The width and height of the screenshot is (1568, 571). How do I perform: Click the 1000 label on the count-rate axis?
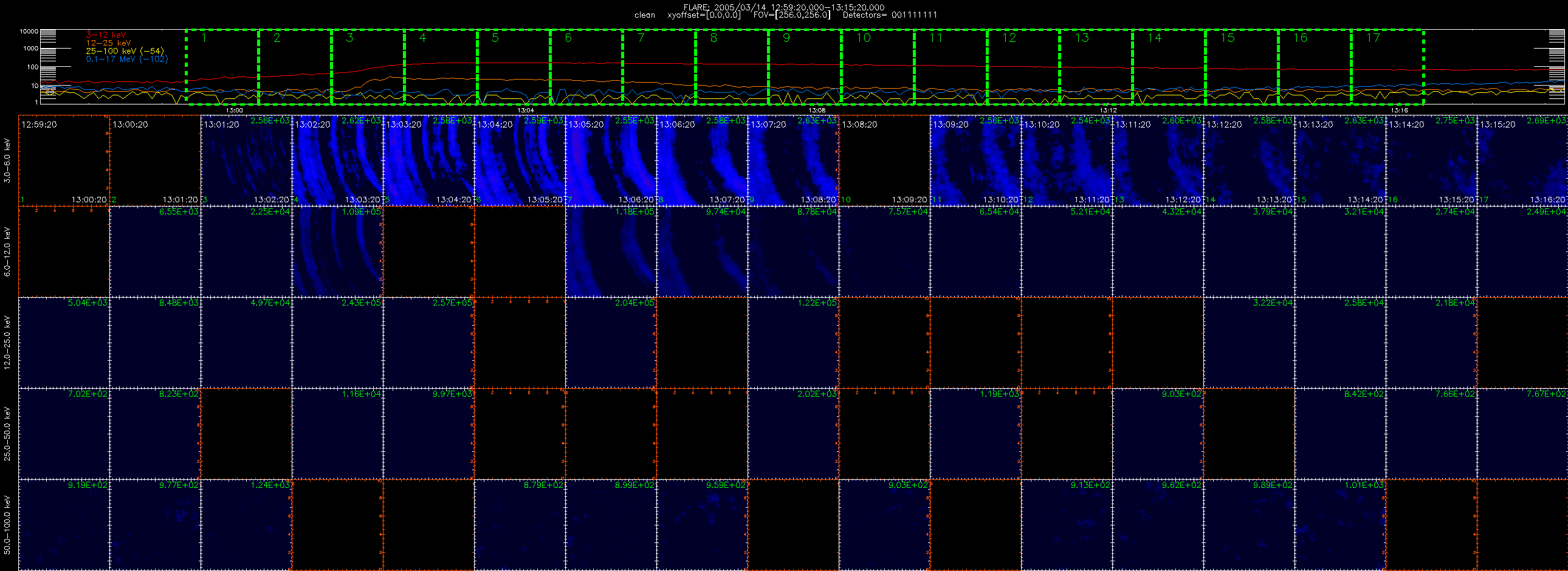(x=31, y=49)
